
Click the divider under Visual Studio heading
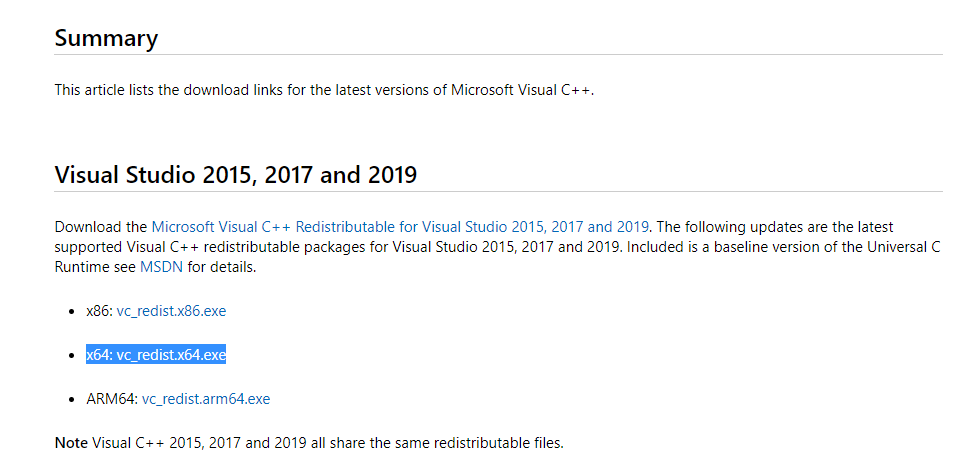[498, 191]
